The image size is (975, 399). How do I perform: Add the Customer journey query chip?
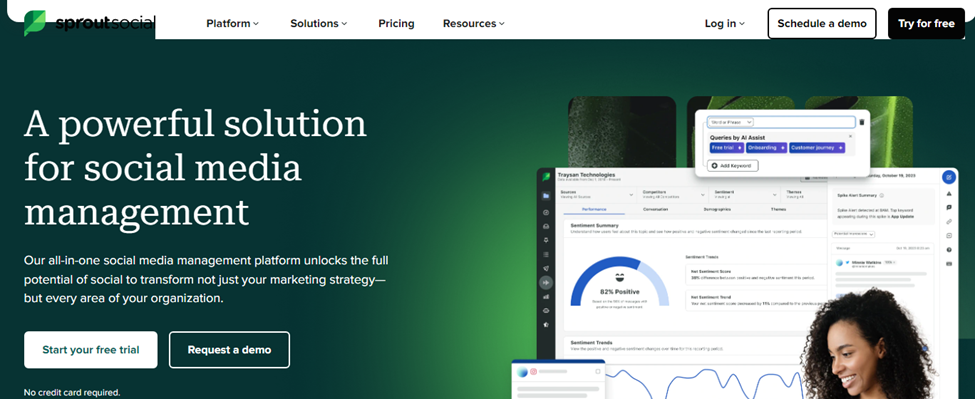817,148
